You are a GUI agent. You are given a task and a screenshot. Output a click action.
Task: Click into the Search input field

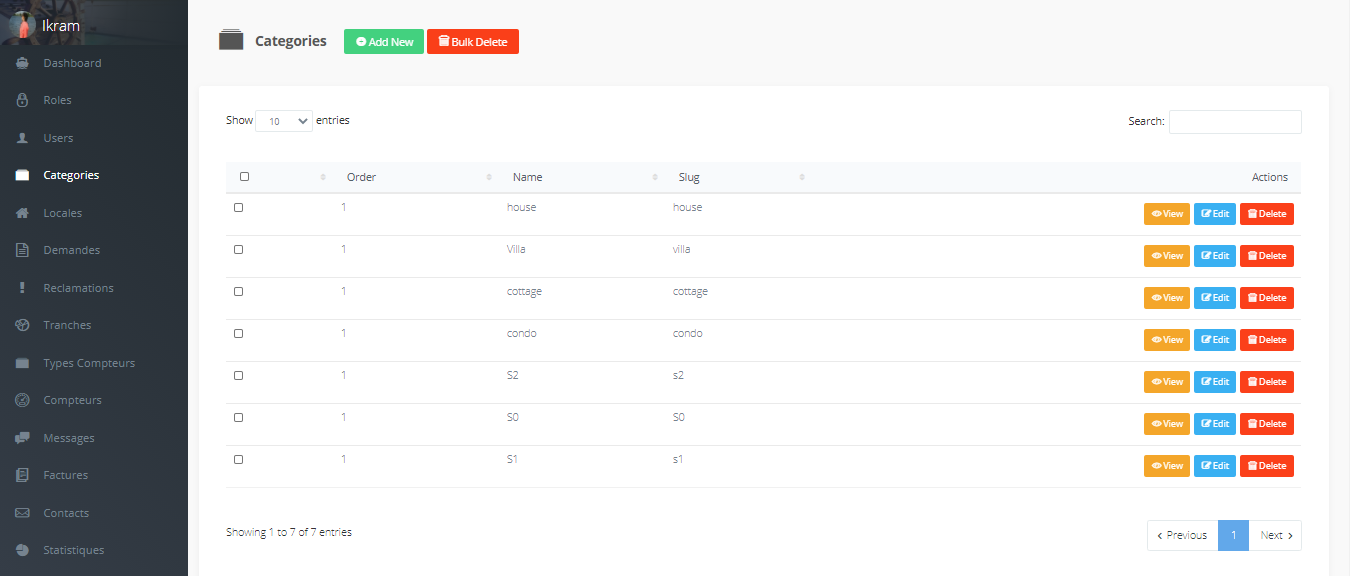[1235, 122]
